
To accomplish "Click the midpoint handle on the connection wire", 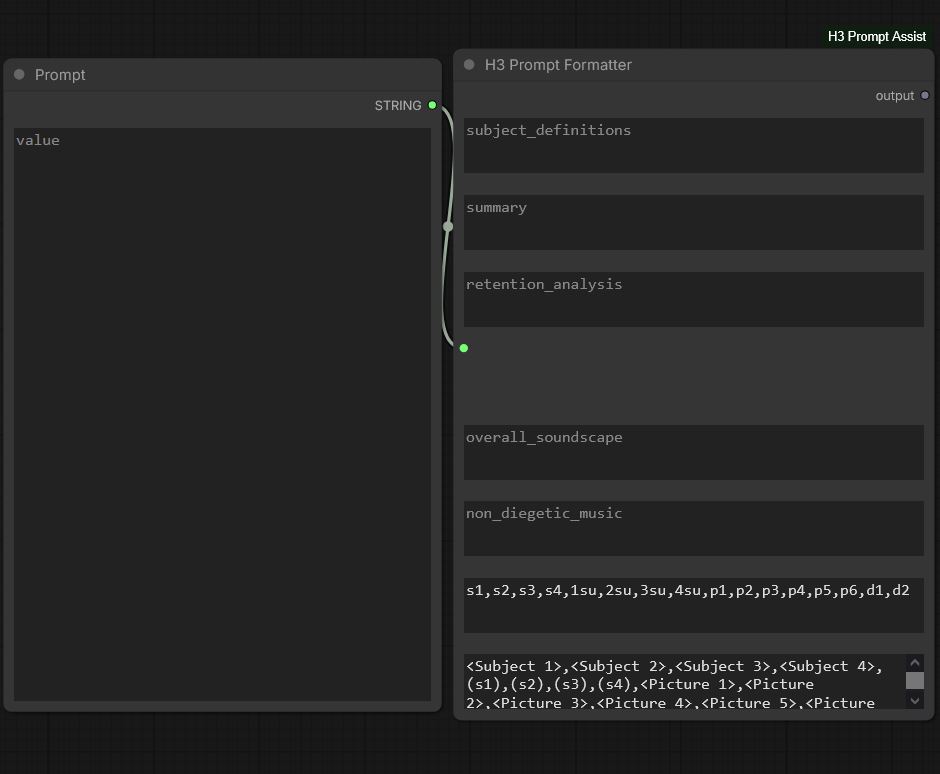I will click(x=448, y=227).
